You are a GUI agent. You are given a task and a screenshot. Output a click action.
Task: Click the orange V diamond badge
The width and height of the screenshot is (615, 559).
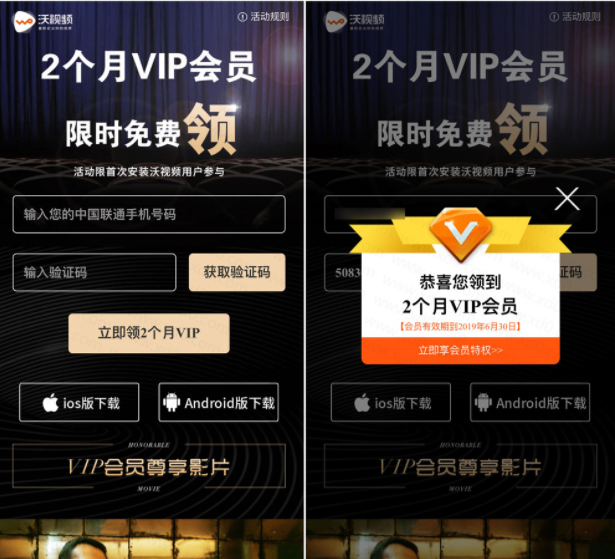point(461,233)
